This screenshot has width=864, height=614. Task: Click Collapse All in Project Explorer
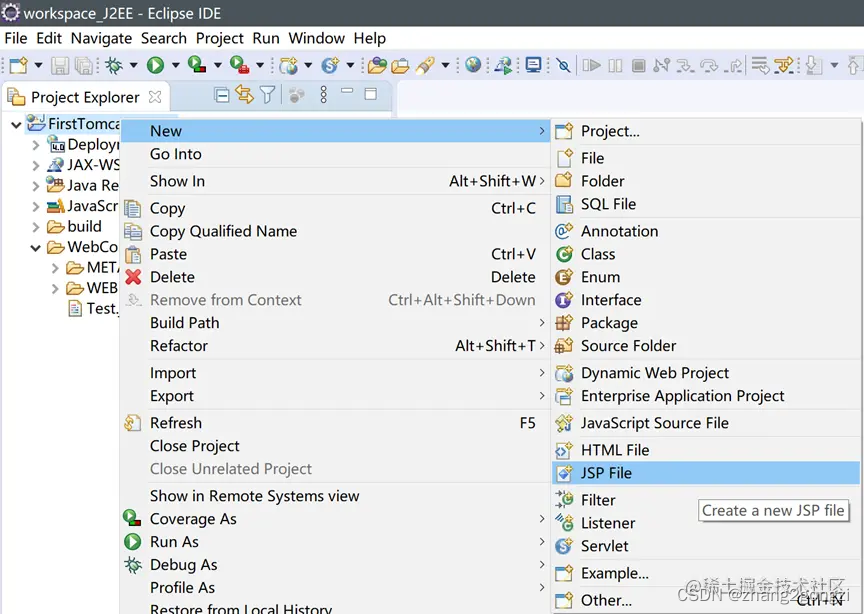coord(222,95)
